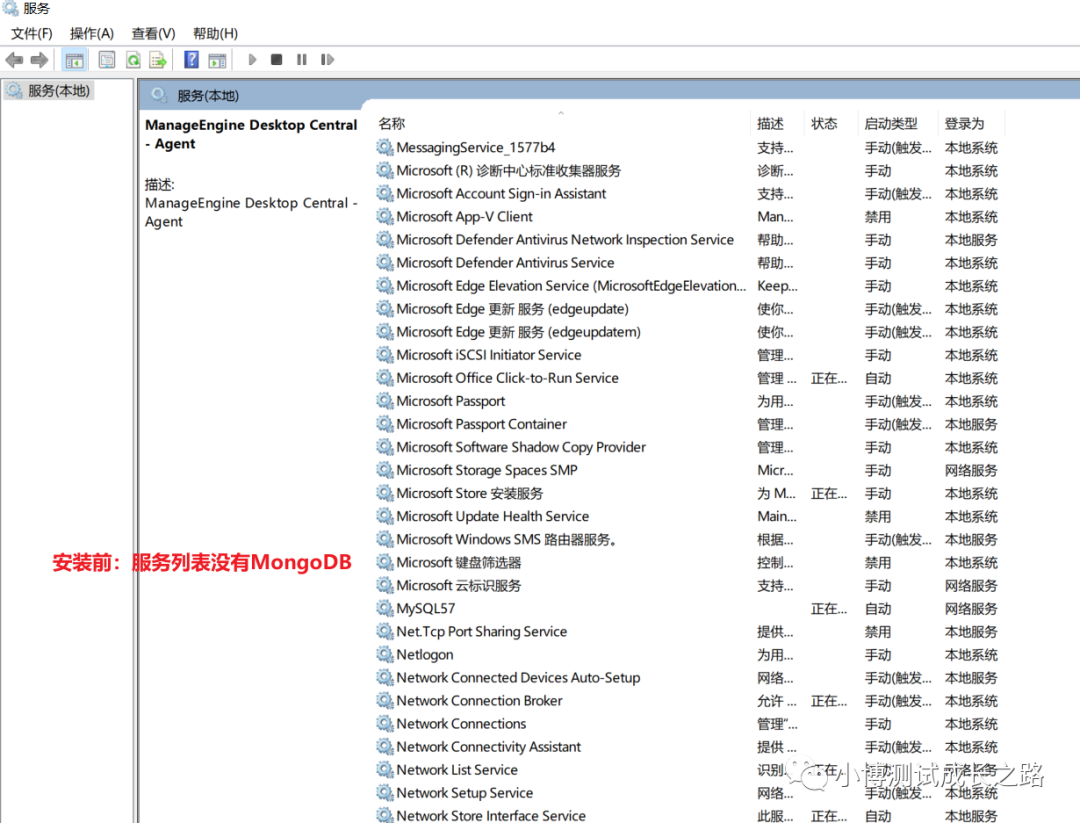Open the 查看(V) menu
The height and width of the screenshot is (823, 1080).
point(154,33)
